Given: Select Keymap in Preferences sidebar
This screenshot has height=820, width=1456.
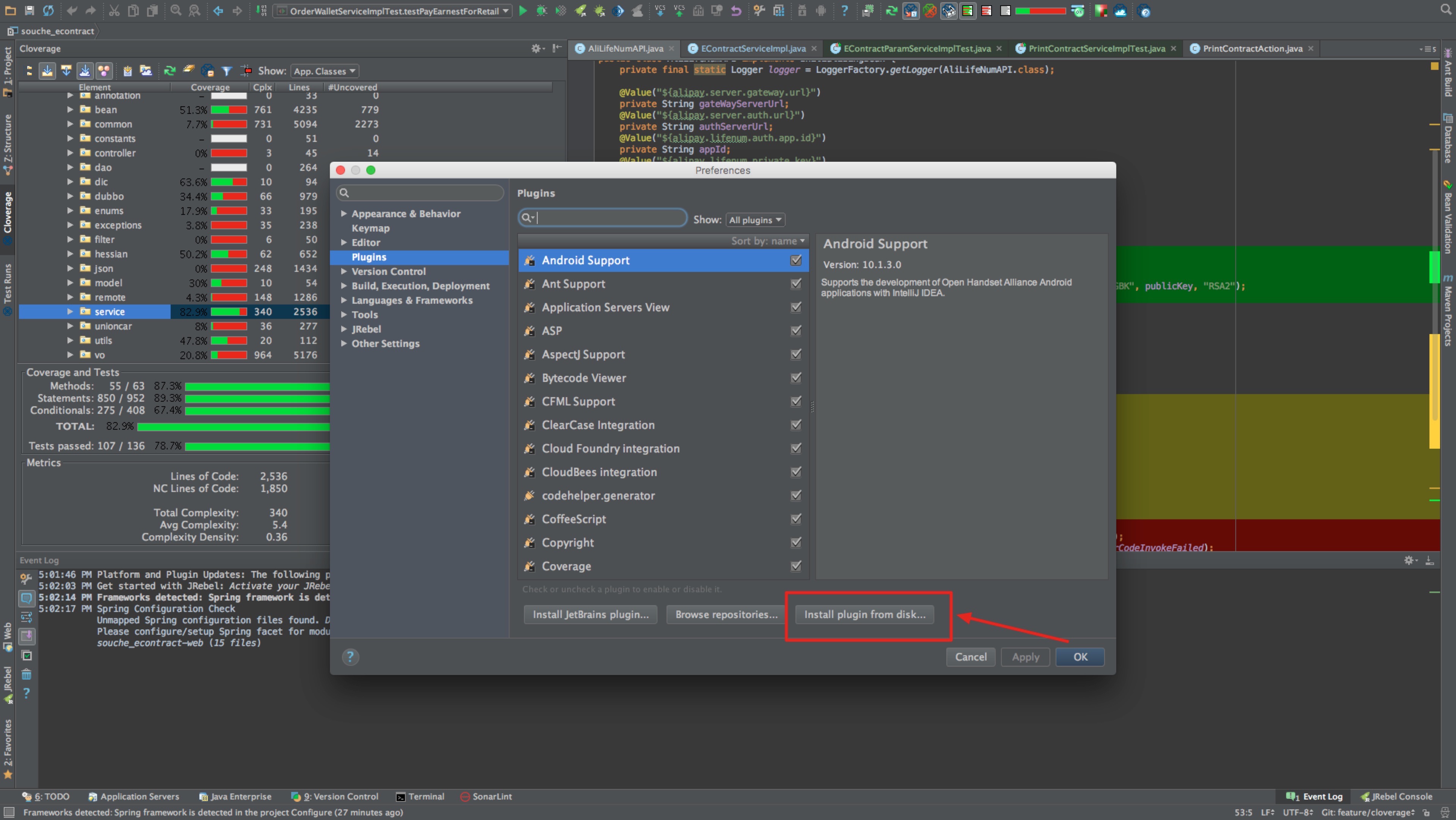Looking at the screenshot, I should click(x=370, y=228).
